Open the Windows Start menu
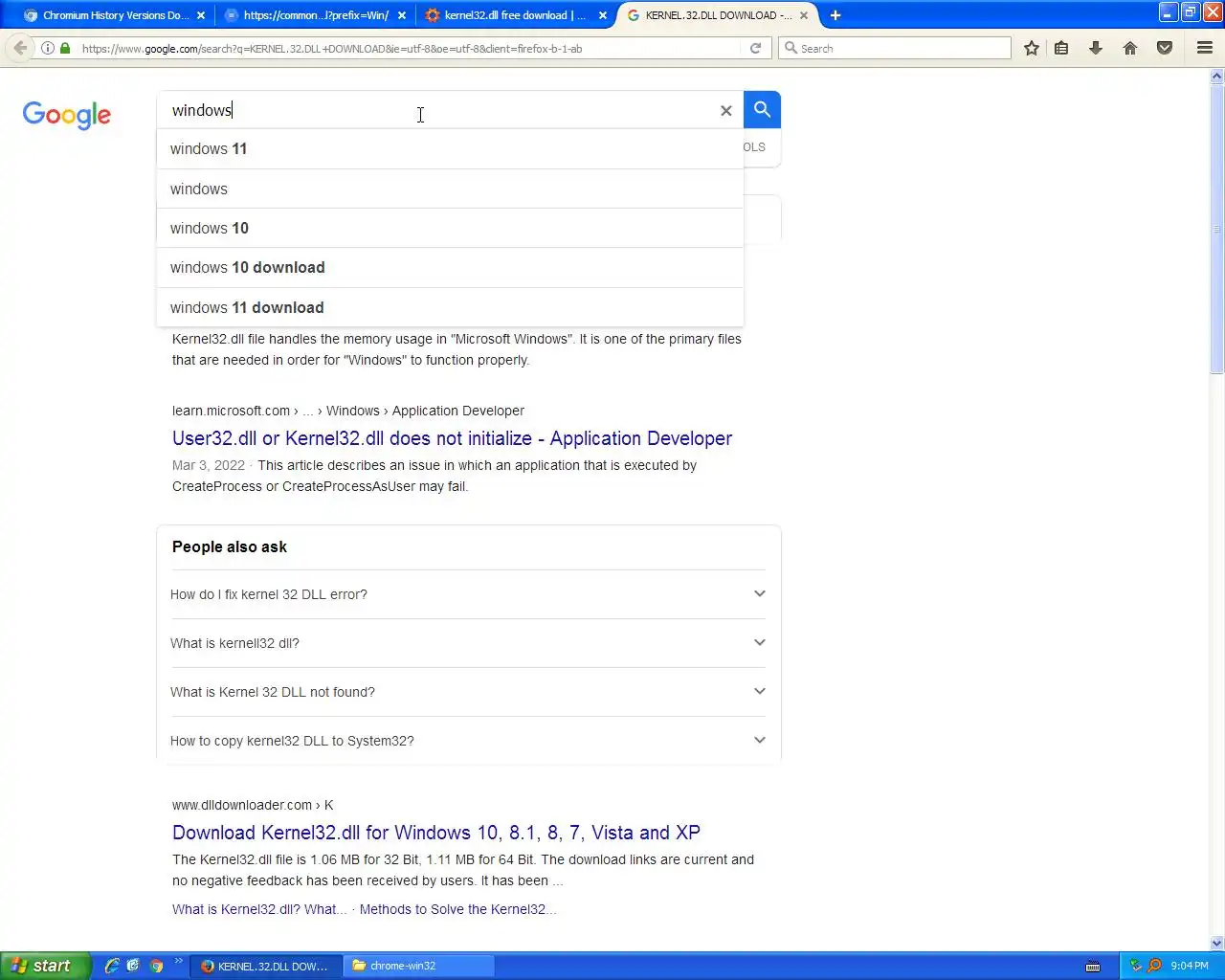This screenshot has width=1225, height=980. 46,966
